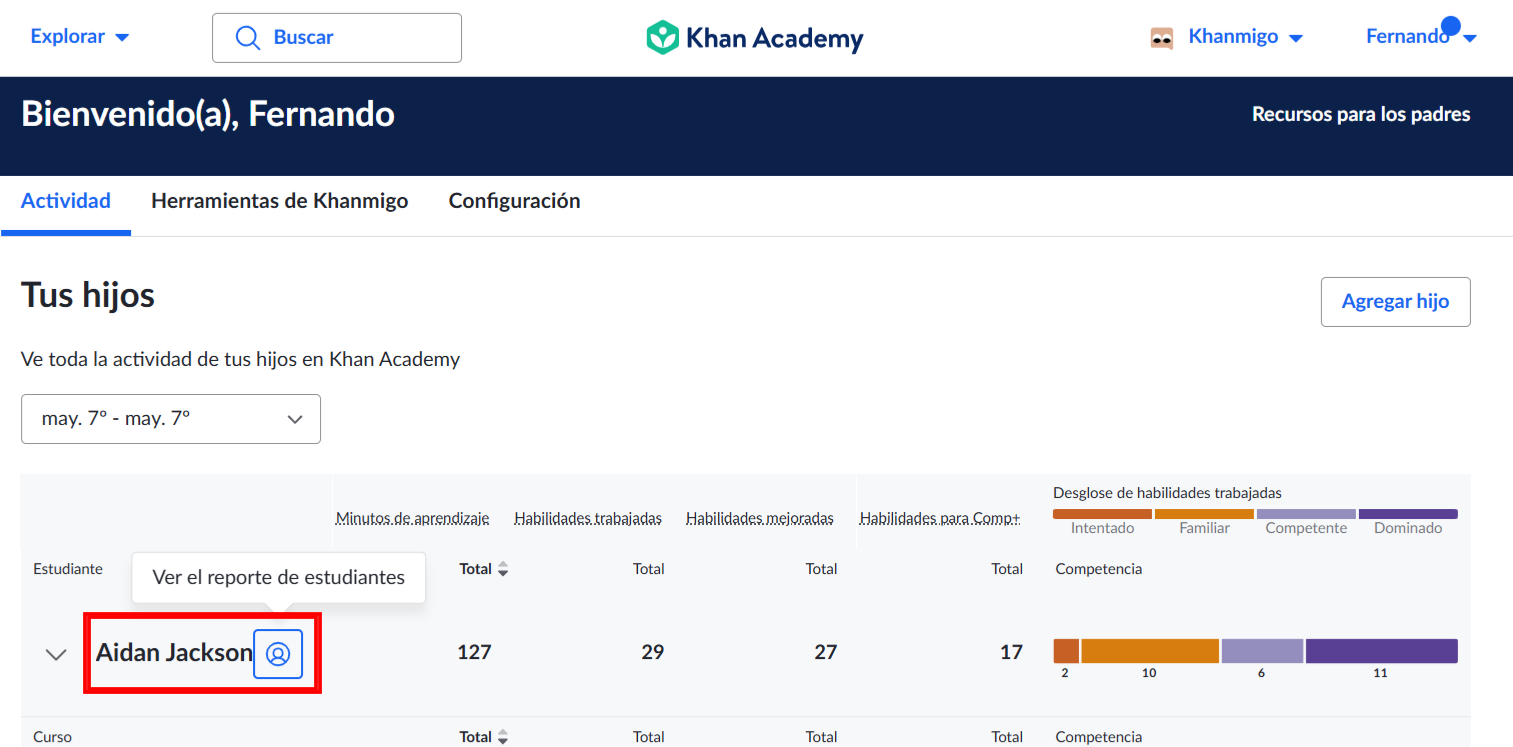Click Habilidades trabajadas column header

(x=588, y=518)
